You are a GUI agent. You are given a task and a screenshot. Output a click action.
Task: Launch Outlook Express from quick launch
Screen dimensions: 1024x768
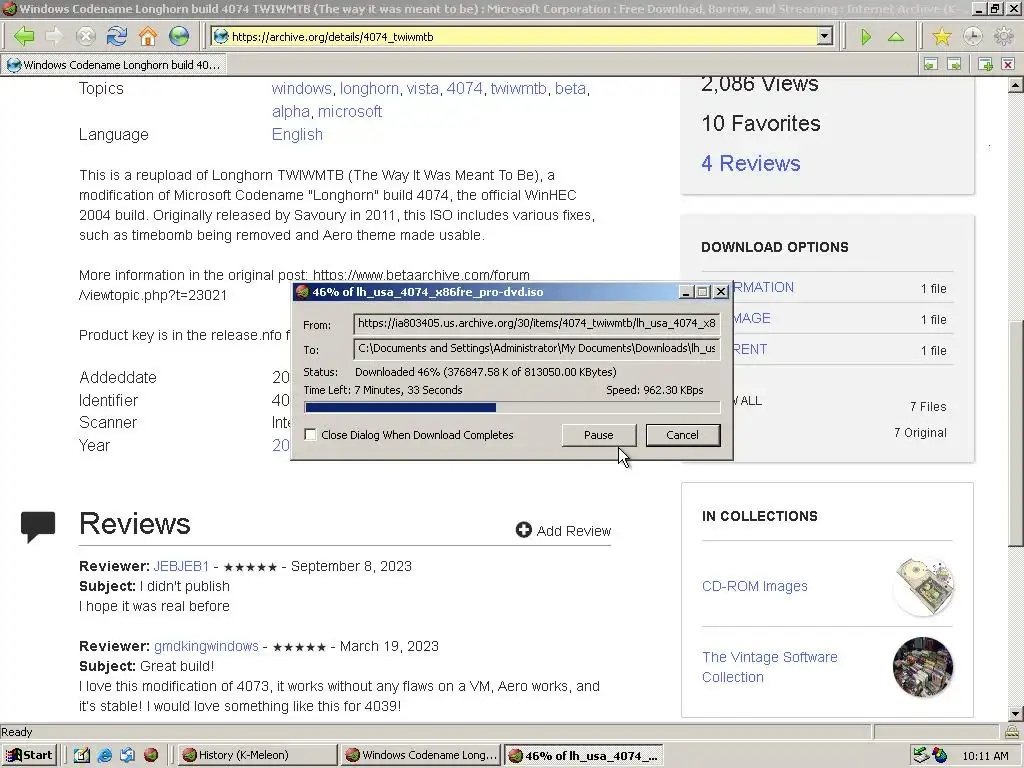(127, 755)
